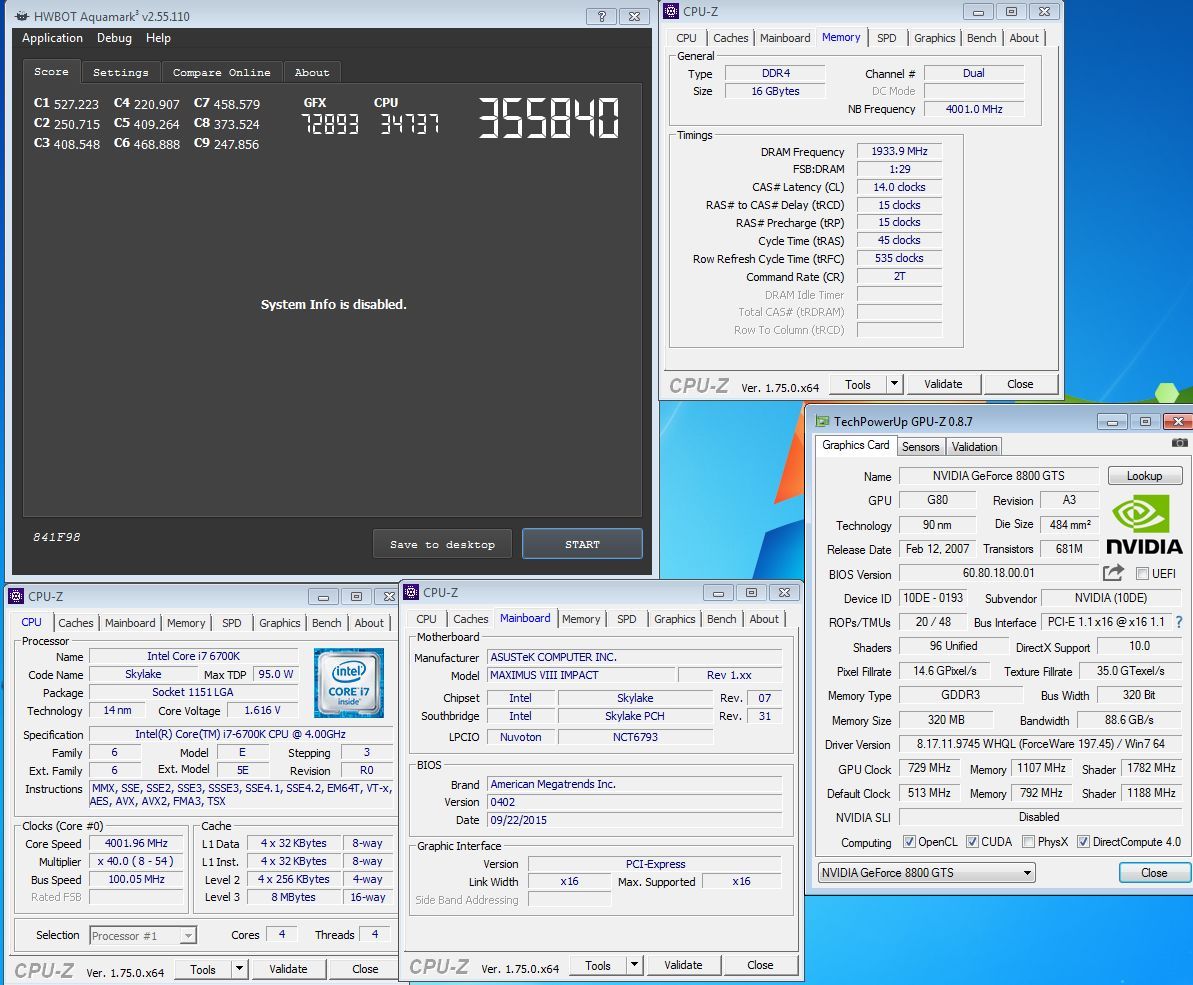
Task: Click the GFX score 72893
Action: (329, 124)
